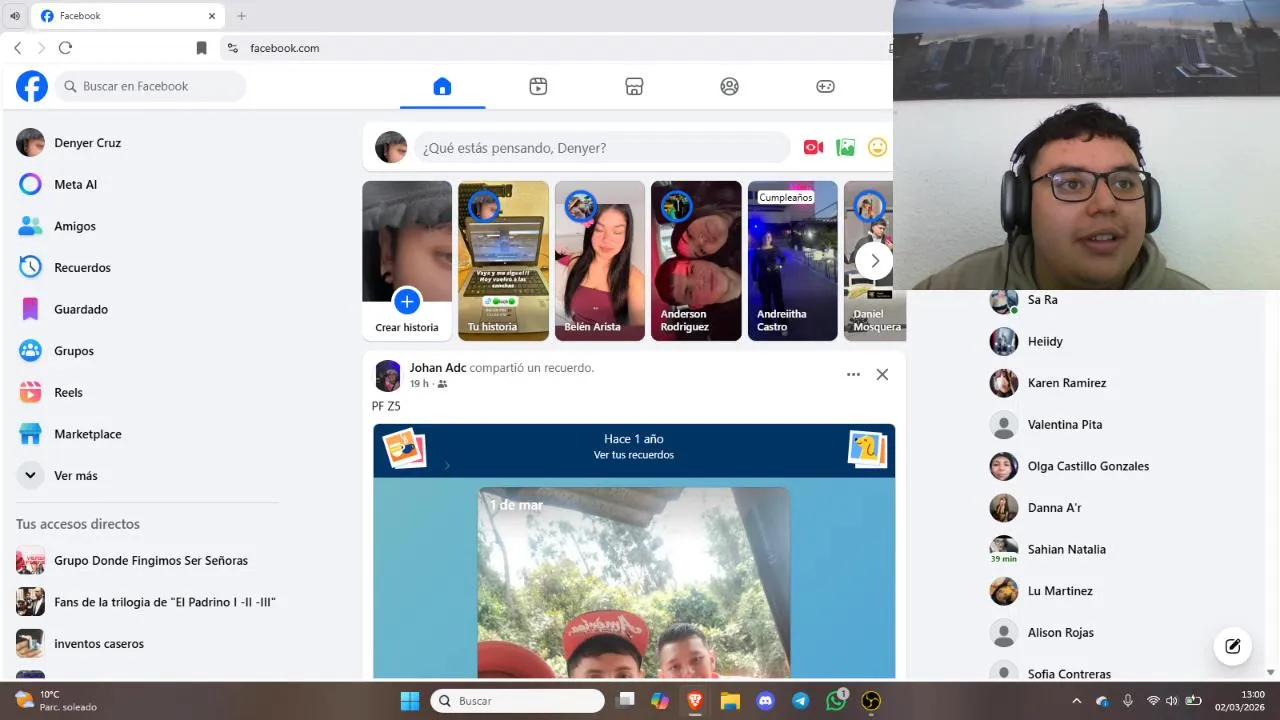Open Fans de la trilogia El Padrino shortcut
This screenshot has height=720, width=1280.
pyautogui.click(x=147, y=602)
